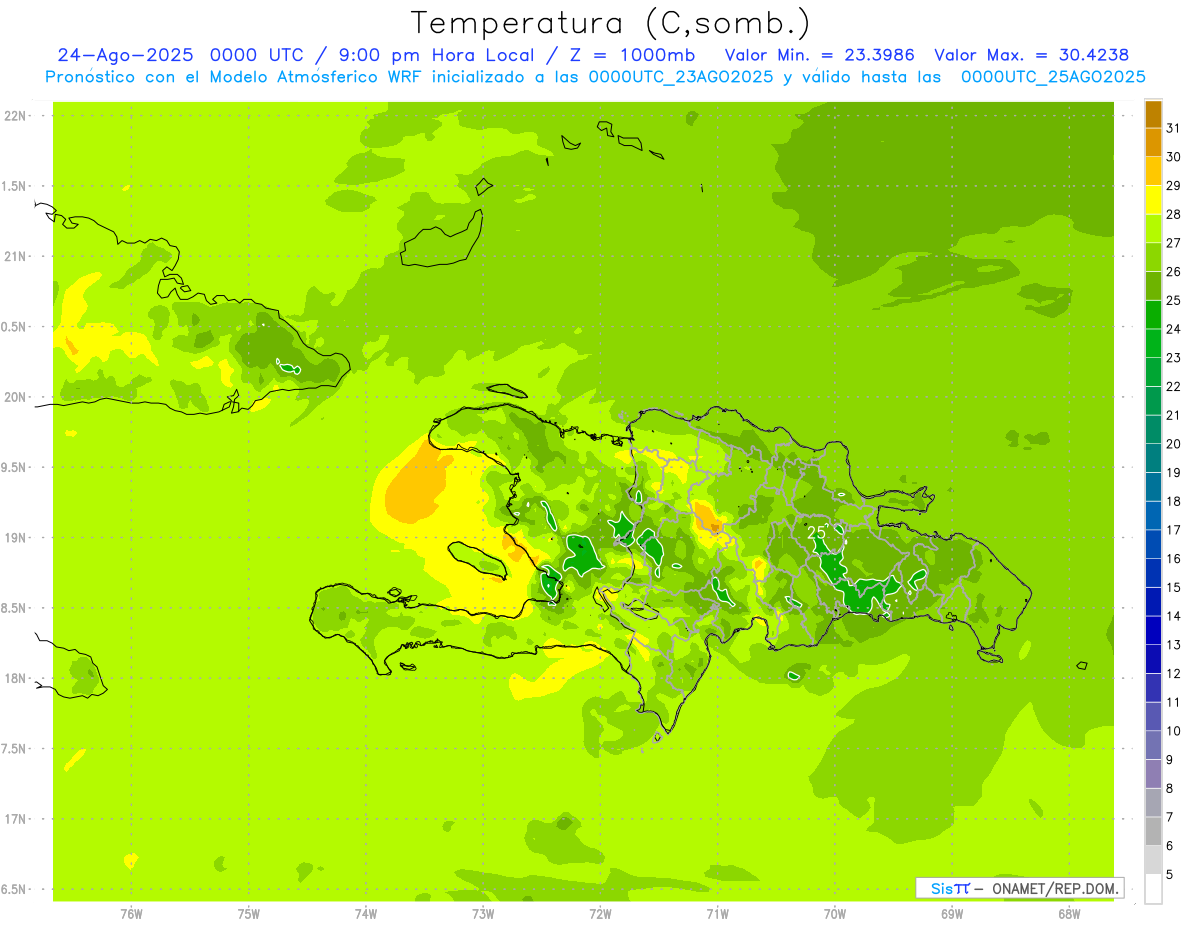Click the '76W' longitude axis label

(x=131, y=913)
